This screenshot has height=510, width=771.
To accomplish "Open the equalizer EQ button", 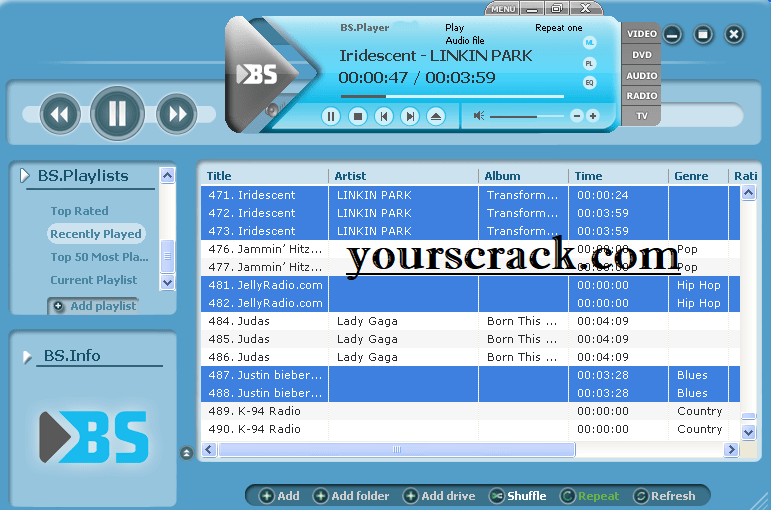I will pos(589,83).
